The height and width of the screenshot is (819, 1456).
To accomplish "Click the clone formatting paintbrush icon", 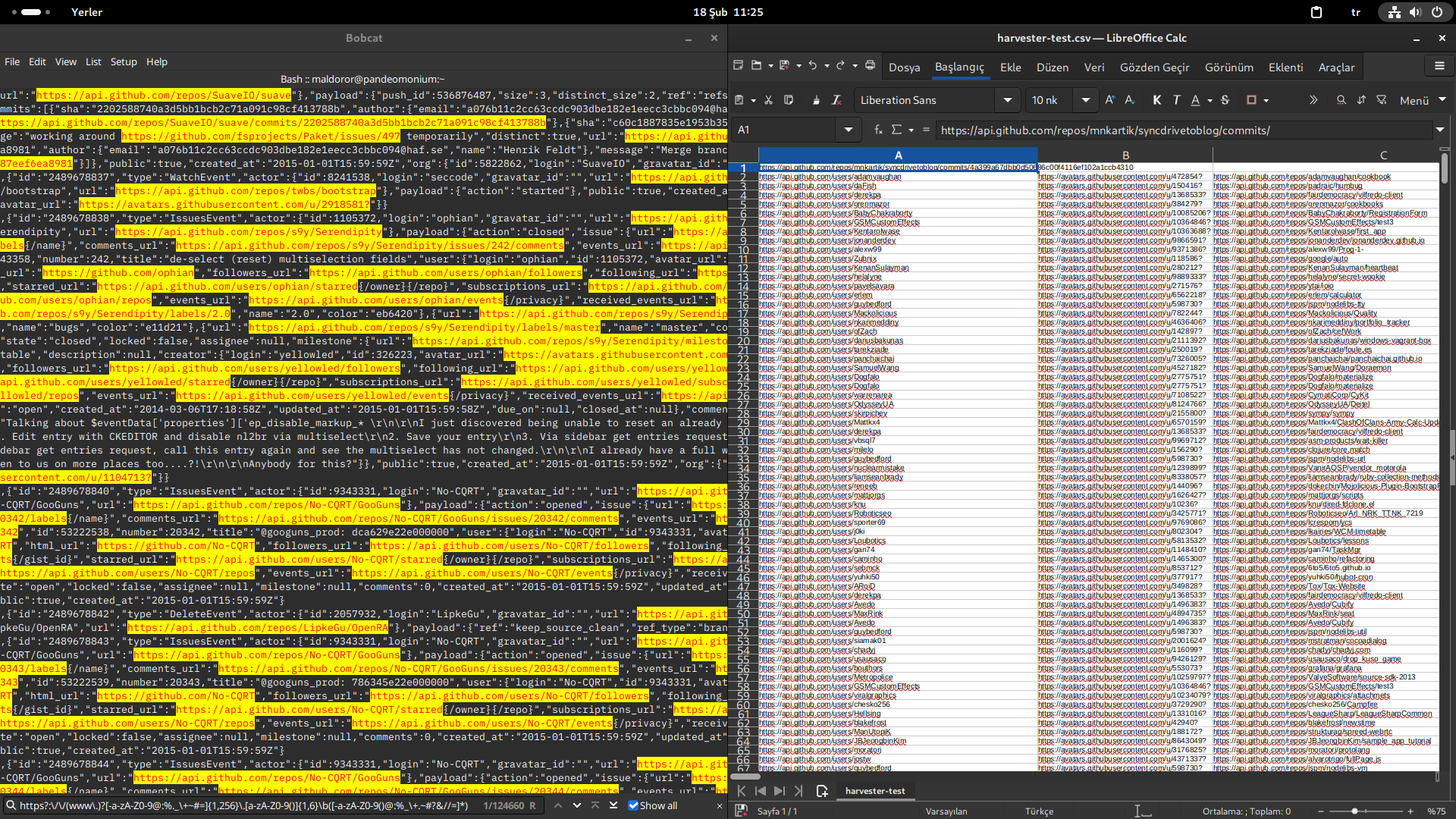I will [x=816, y=100].
